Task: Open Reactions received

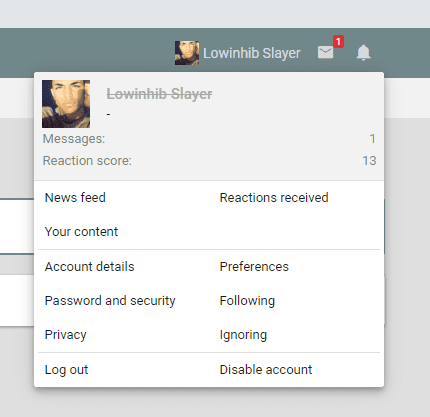Action: (274, 197)
